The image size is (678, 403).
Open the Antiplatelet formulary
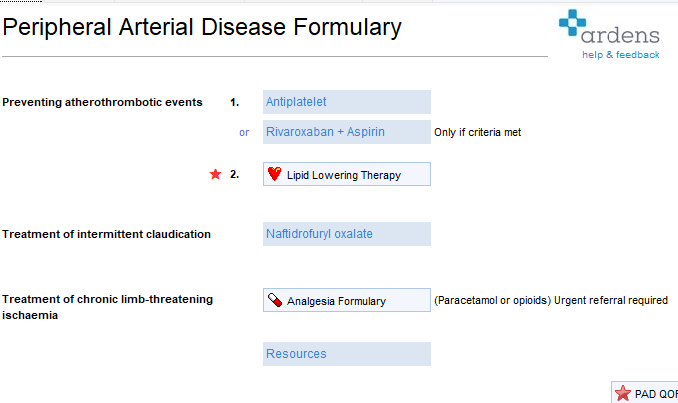coord(346,102)
